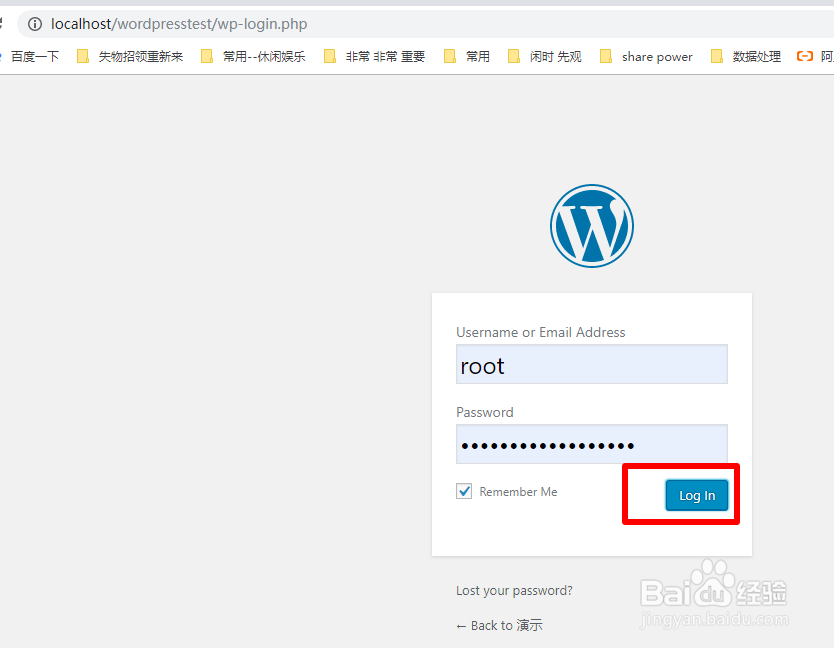
Task: Click the orange bracket bookmark icon
Action: pos(804,56)
